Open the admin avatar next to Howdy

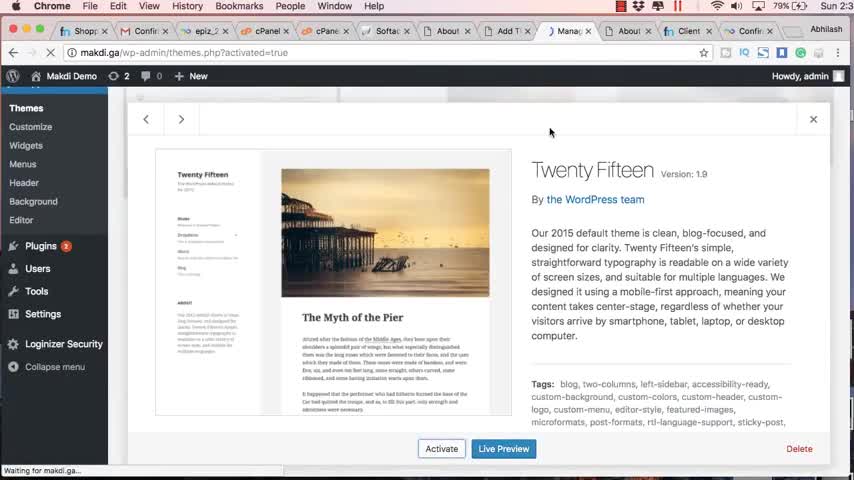pyautogui.click(x=839, y=76)
